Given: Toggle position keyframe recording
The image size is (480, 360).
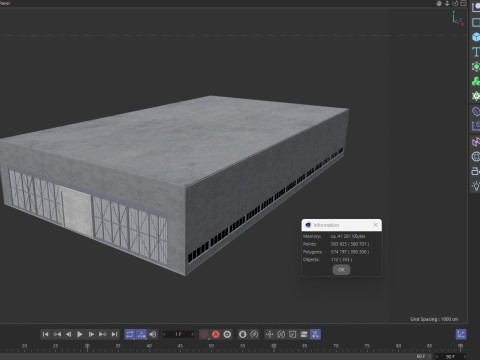Looking at the screenshot, I should coord(270,334).
